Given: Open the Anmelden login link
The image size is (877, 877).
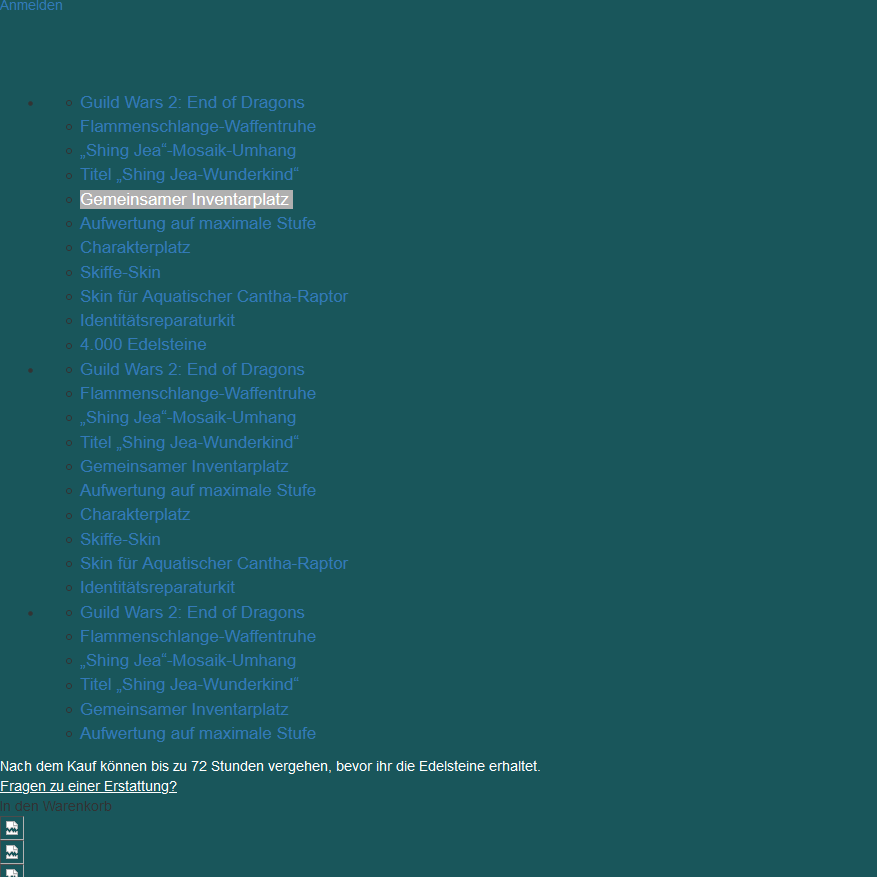Looking at the screenshot, I should click(x=31, y=6).
